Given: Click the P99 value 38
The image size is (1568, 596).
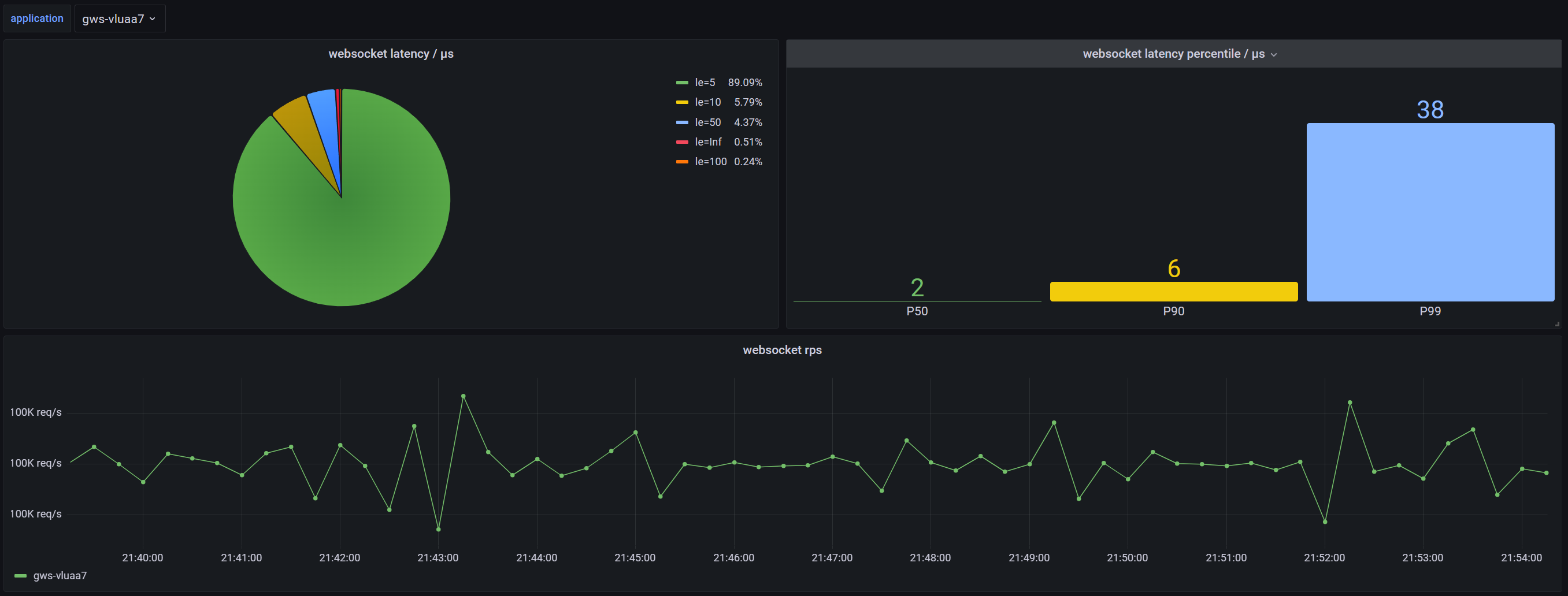Looking at the screenshot, I should click(x=1430, y=110).
